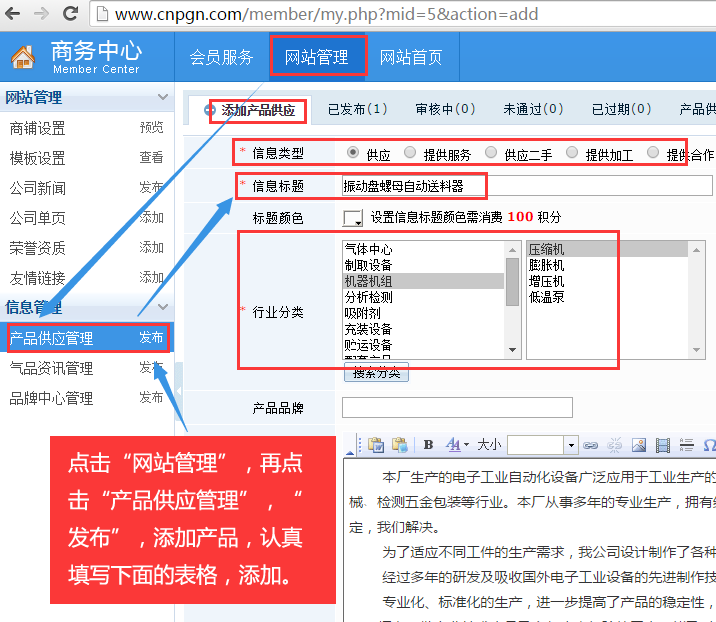Select the 供应 radio button
This screenshot has width=716, height=622.
pos(353,153)
